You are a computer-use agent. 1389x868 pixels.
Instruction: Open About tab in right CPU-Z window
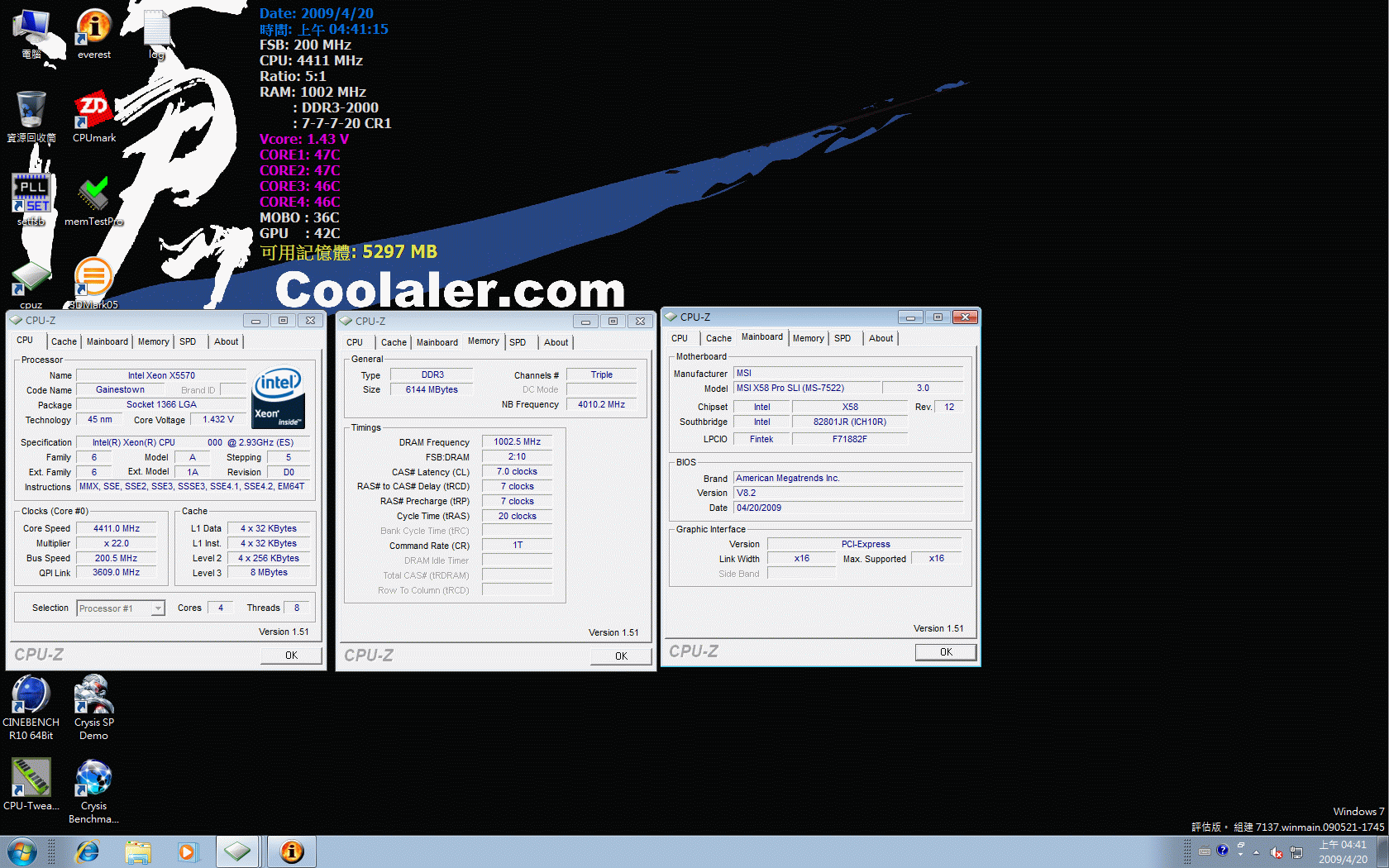click(881, 338)
